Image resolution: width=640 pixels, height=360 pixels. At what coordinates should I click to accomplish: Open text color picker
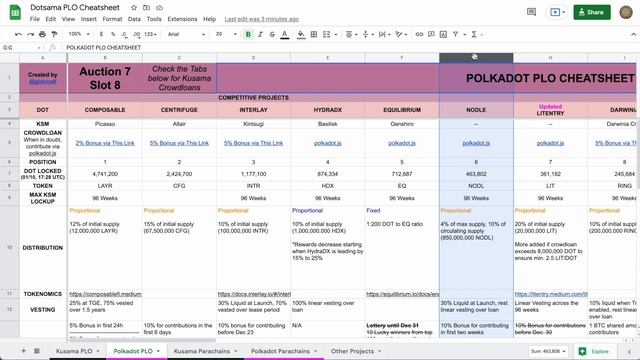(x=284, y=35)
